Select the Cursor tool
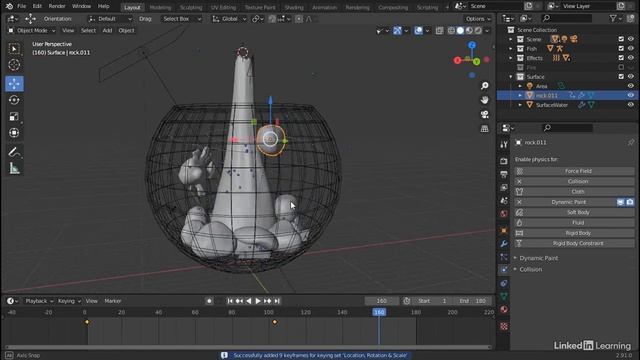 pyautogui.click(x=14, y=65)
